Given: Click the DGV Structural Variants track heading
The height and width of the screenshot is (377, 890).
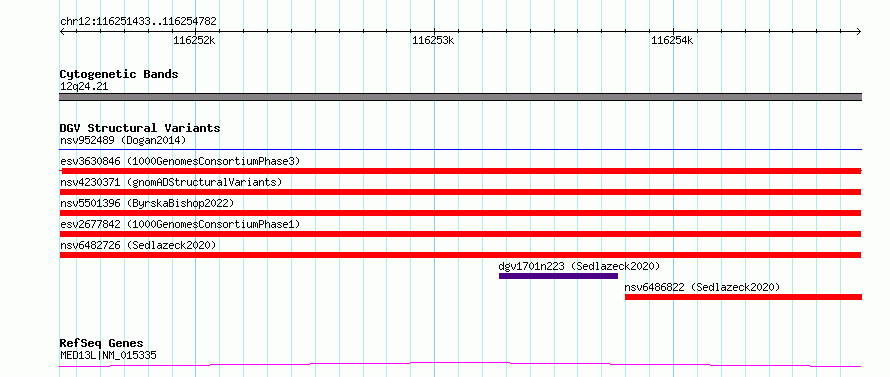Looking at the screenshot, I should (140, 128).
